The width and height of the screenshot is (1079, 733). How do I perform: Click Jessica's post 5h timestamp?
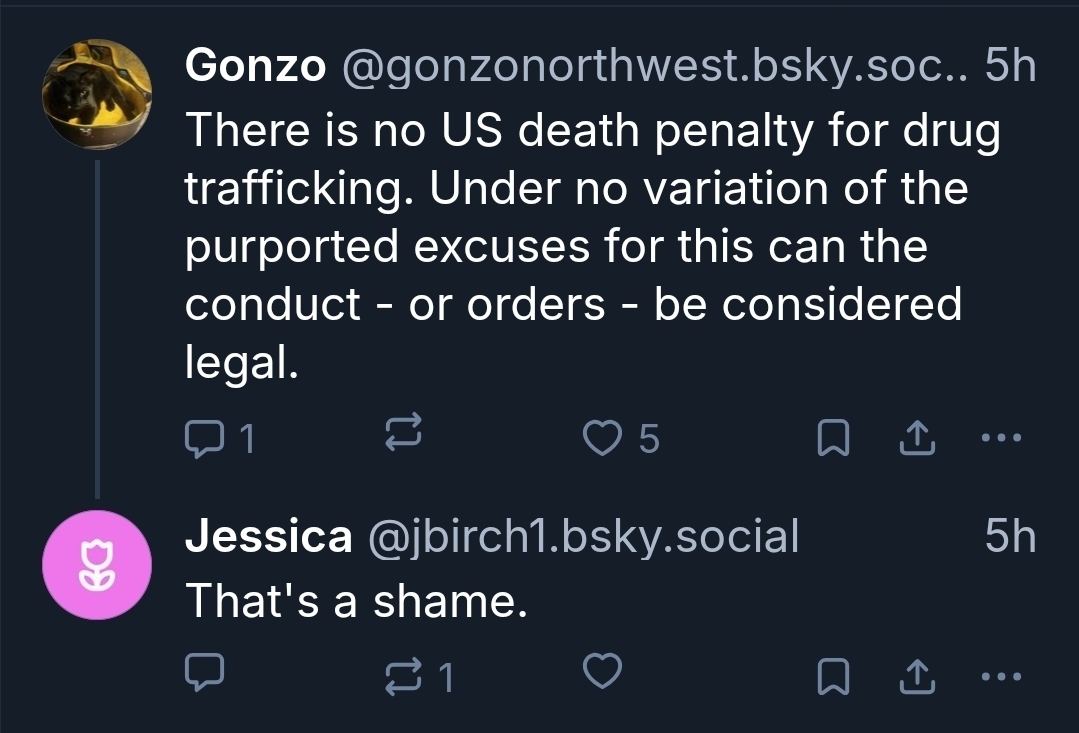coord(1010,537)
